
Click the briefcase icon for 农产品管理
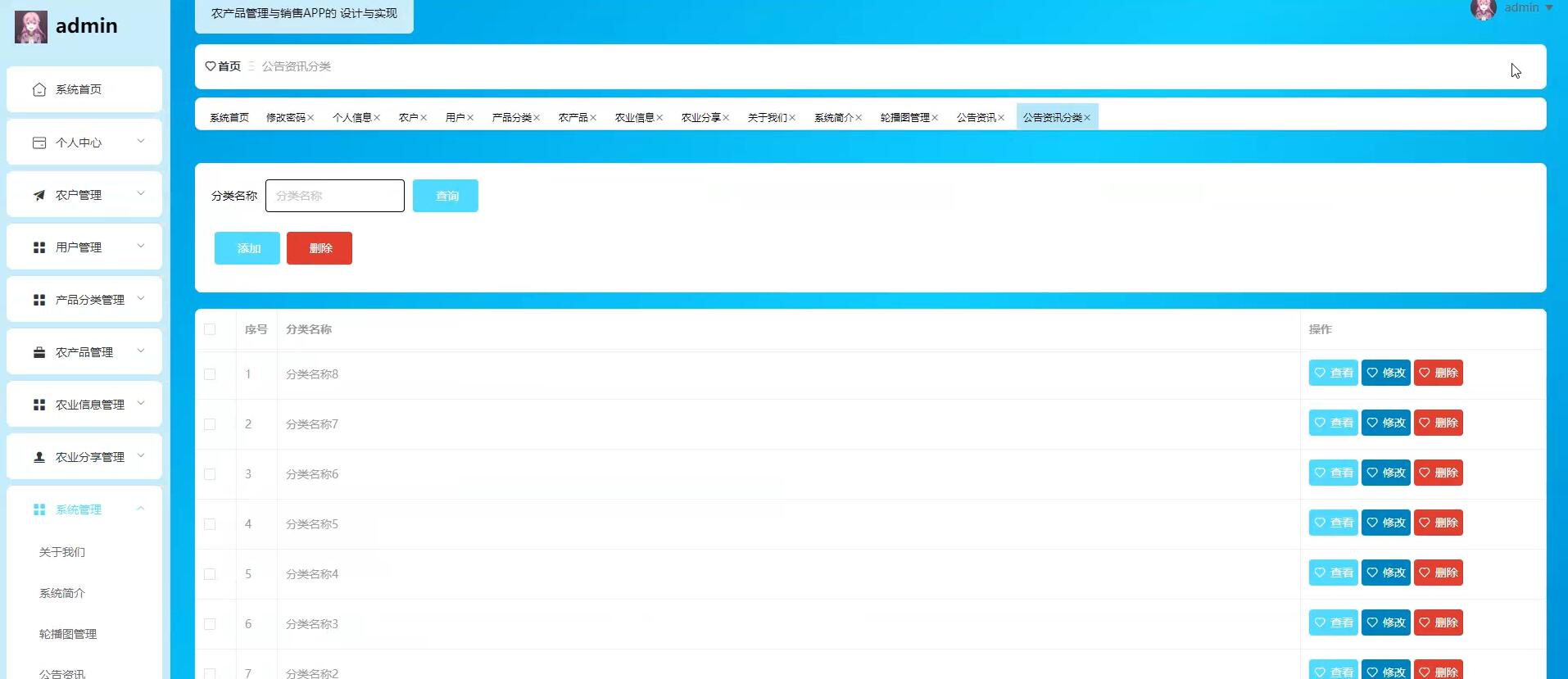[39, 352]
